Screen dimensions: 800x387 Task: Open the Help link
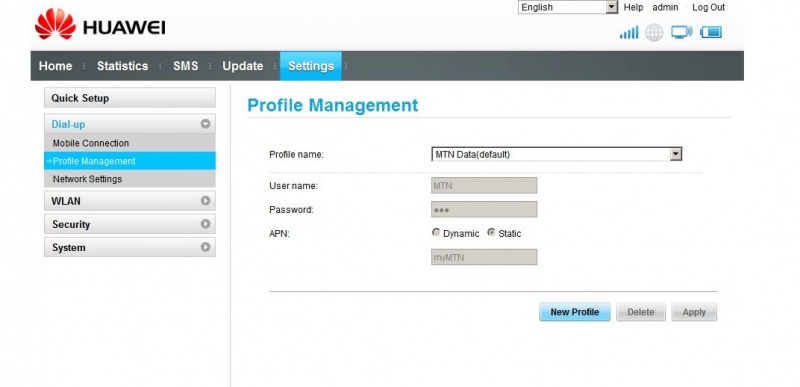point(633,7)
